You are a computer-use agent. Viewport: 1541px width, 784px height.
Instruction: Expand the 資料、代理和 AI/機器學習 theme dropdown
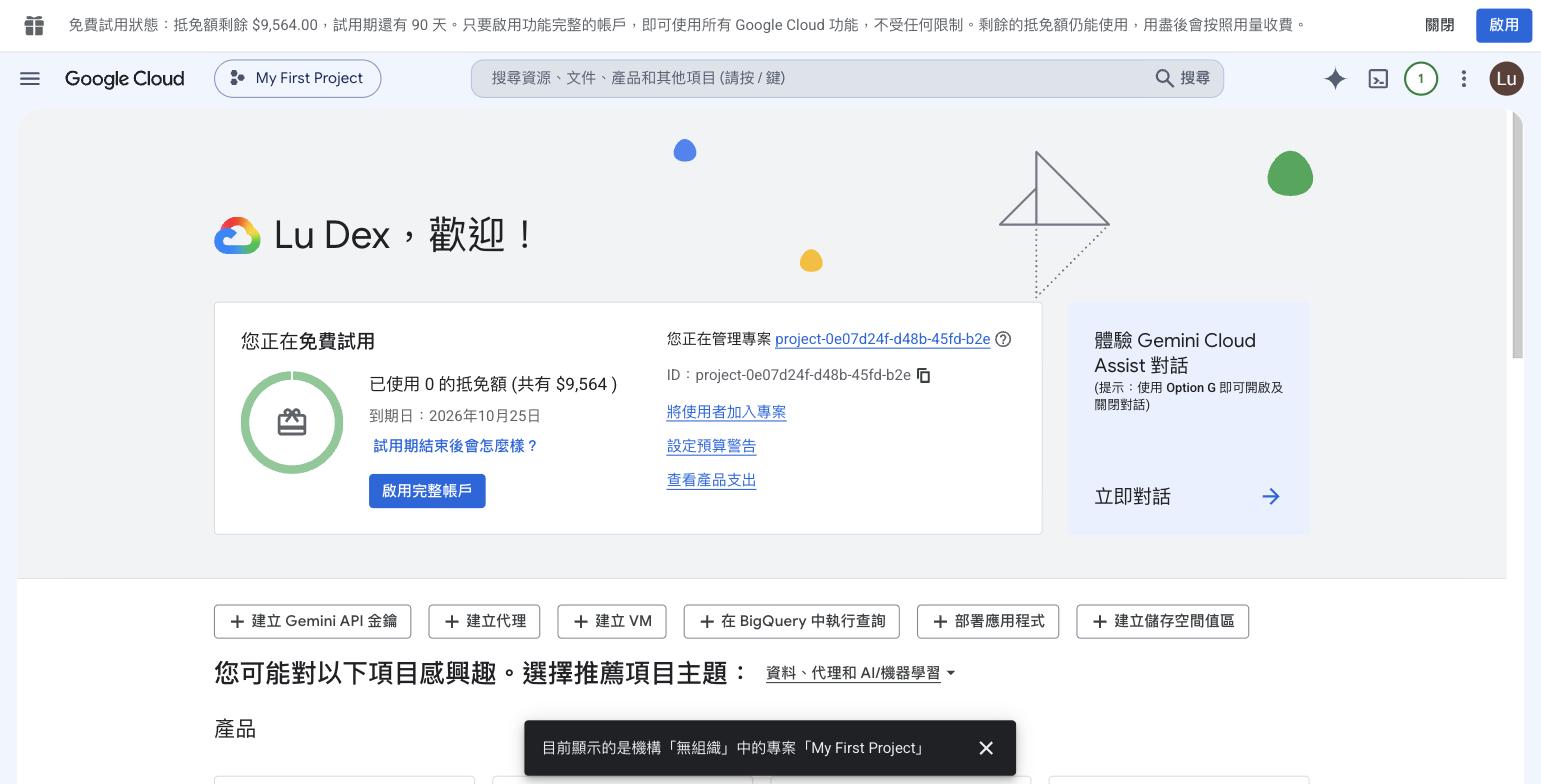click(x=861, y=673)
